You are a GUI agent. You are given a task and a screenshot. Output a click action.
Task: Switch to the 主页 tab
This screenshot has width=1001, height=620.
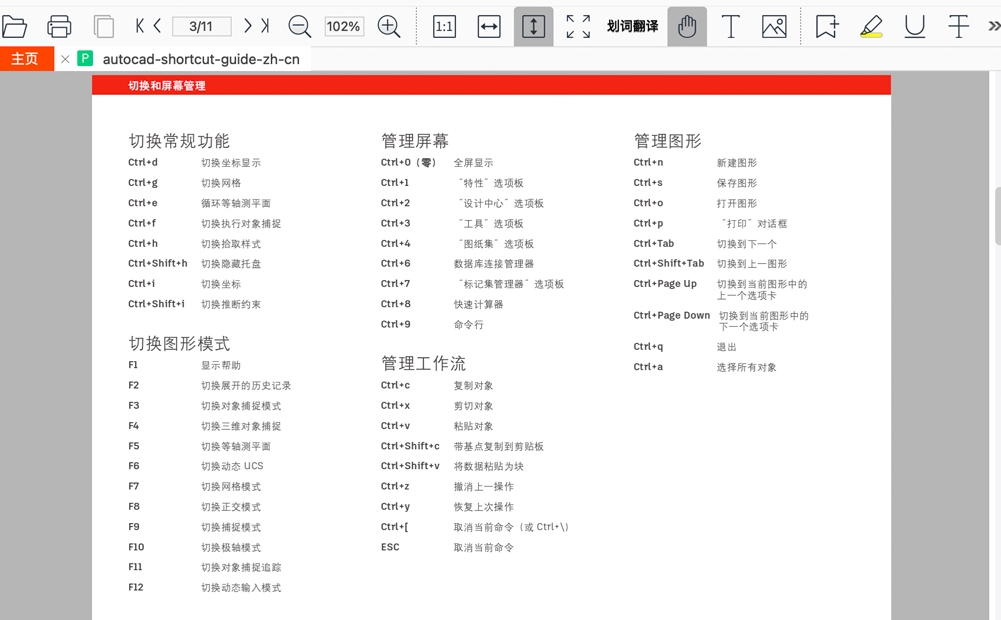point(26,58)
